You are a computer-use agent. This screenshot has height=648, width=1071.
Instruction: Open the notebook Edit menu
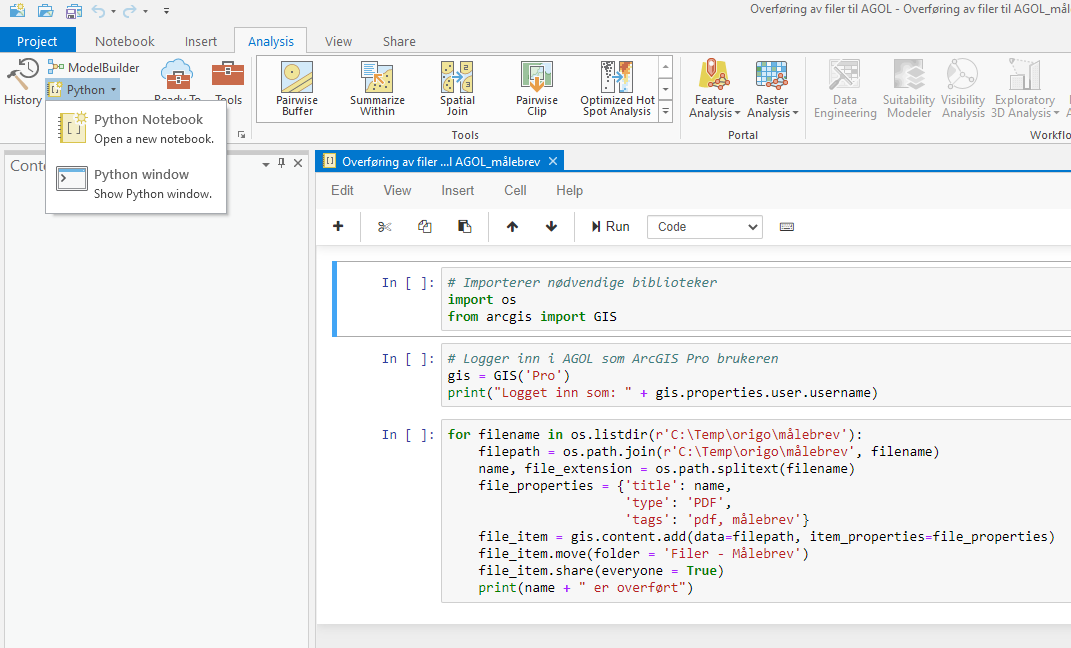click(x=342, y=191)
